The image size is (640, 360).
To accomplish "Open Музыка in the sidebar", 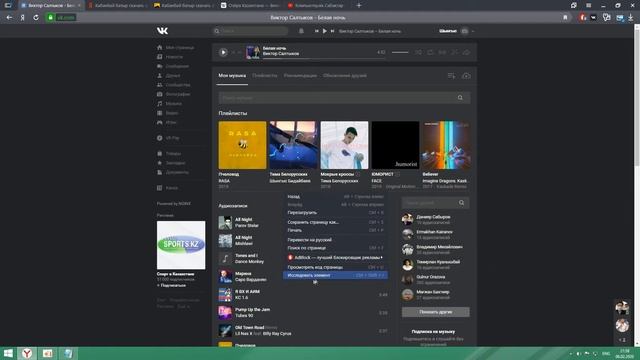I will [x=169, y=104].
